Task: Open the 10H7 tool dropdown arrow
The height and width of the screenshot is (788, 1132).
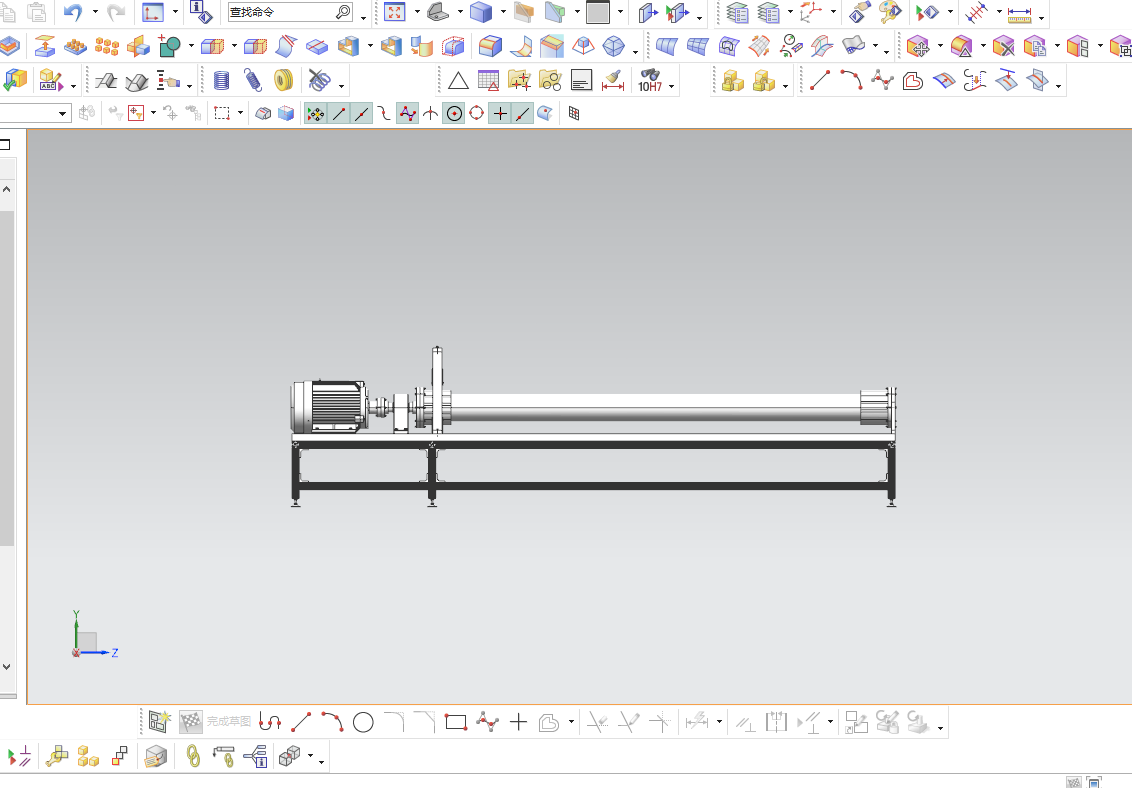Action: pos(671,87)
